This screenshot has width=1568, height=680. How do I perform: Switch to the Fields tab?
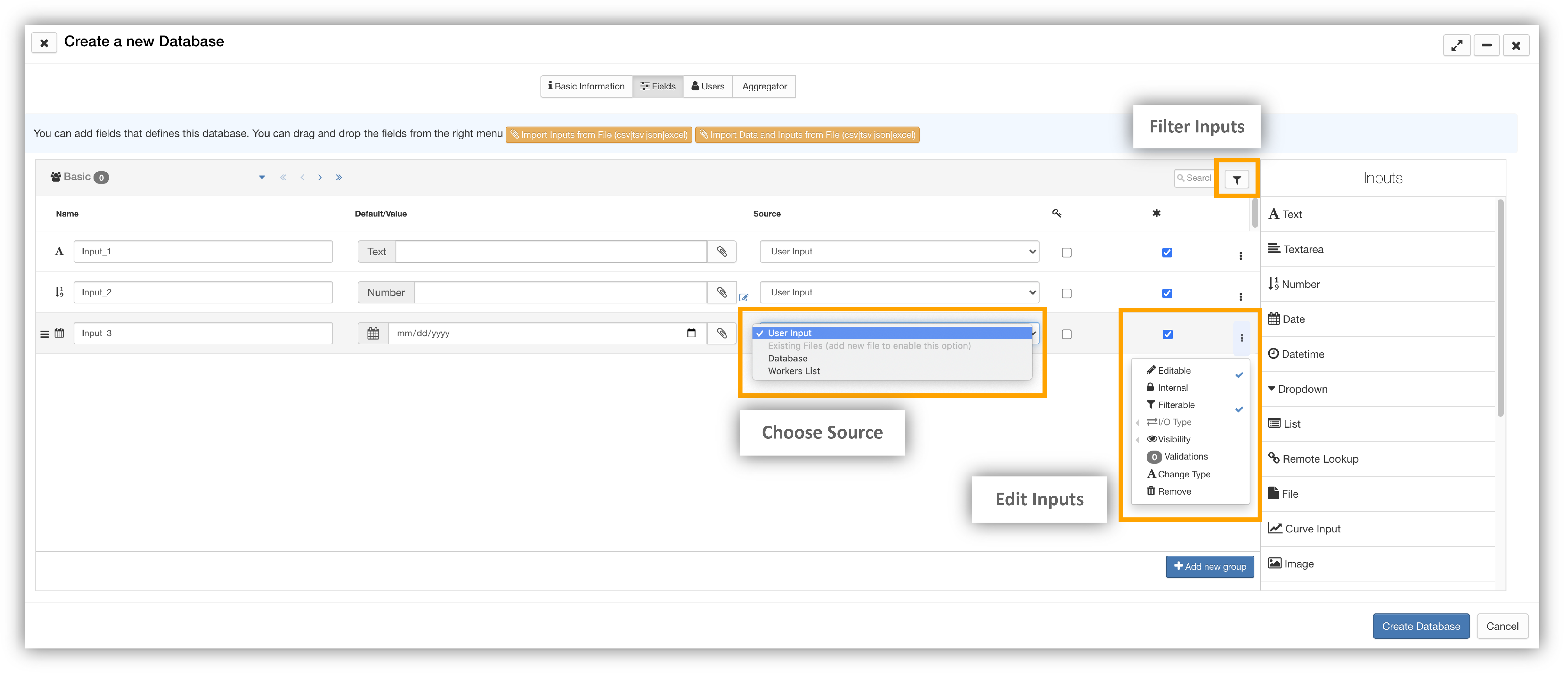click(658, 86)
